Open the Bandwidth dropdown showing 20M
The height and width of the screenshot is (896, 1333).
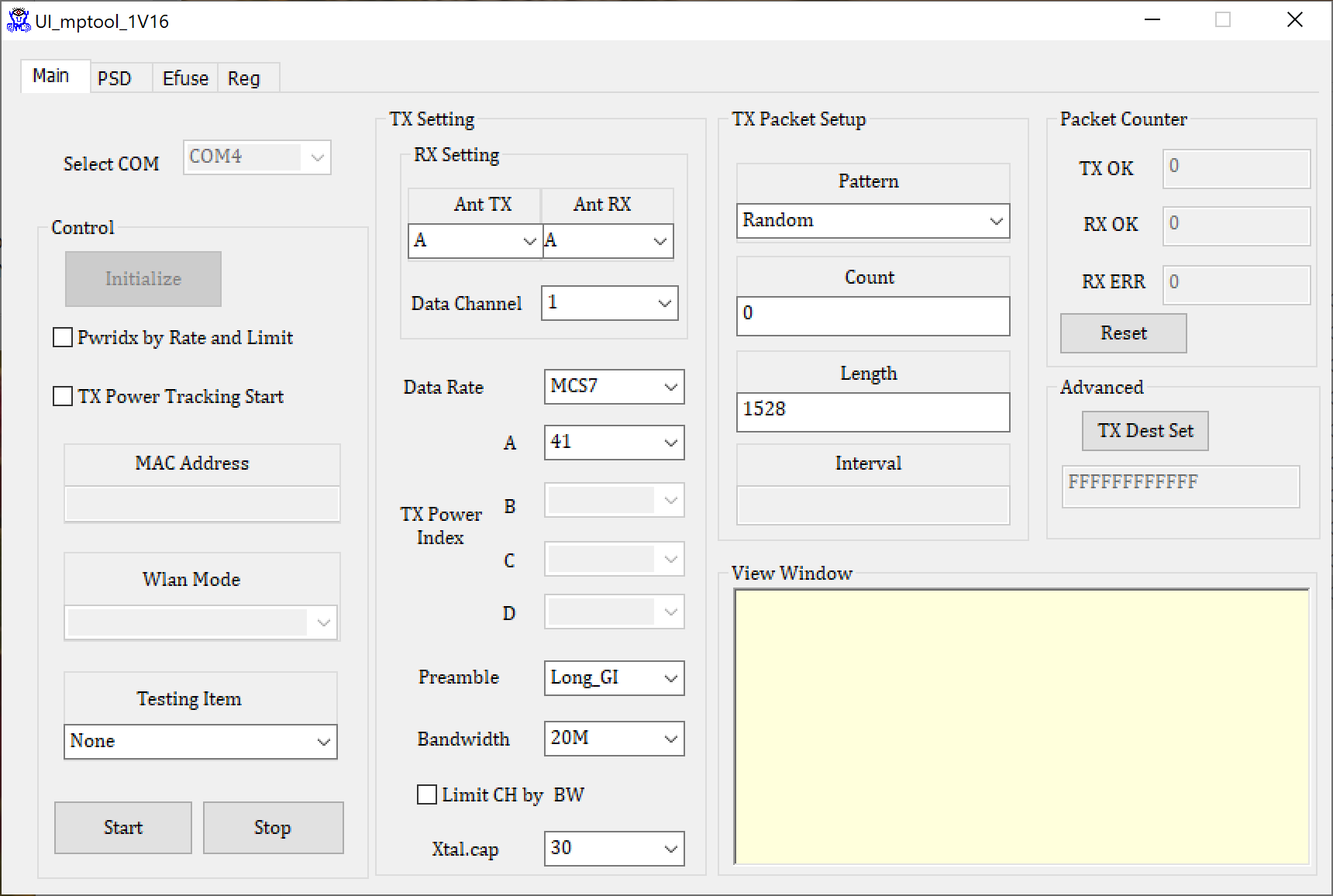click(614, 739)
